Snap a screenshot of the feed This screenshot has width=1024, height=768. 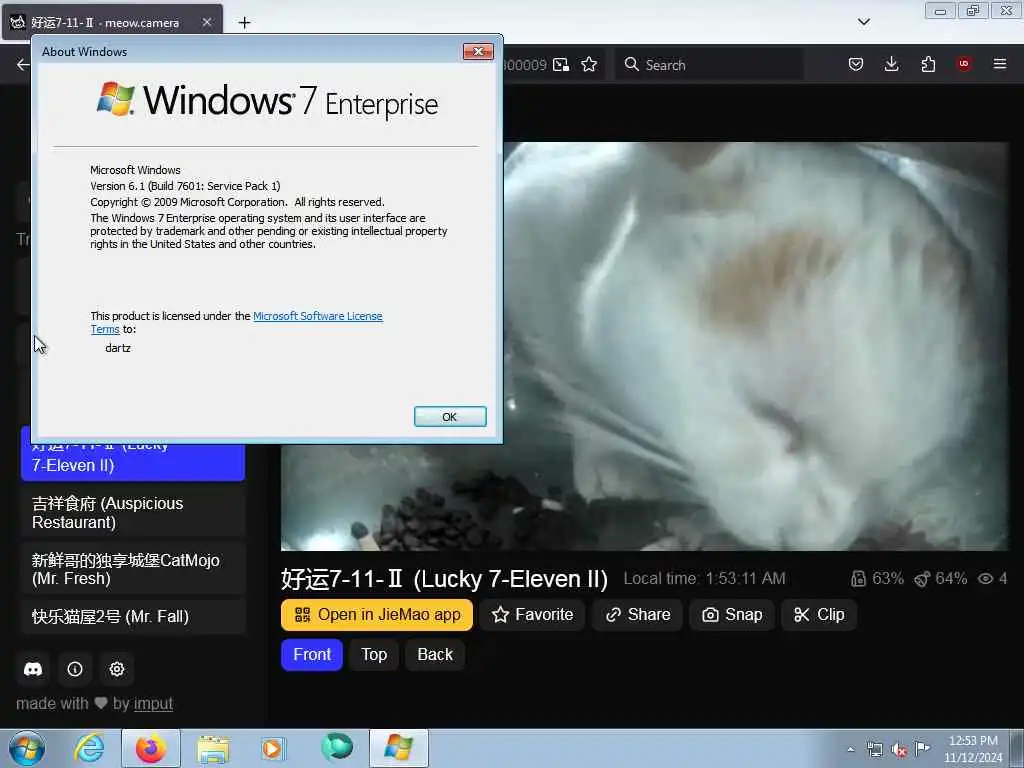click(732, 615)
